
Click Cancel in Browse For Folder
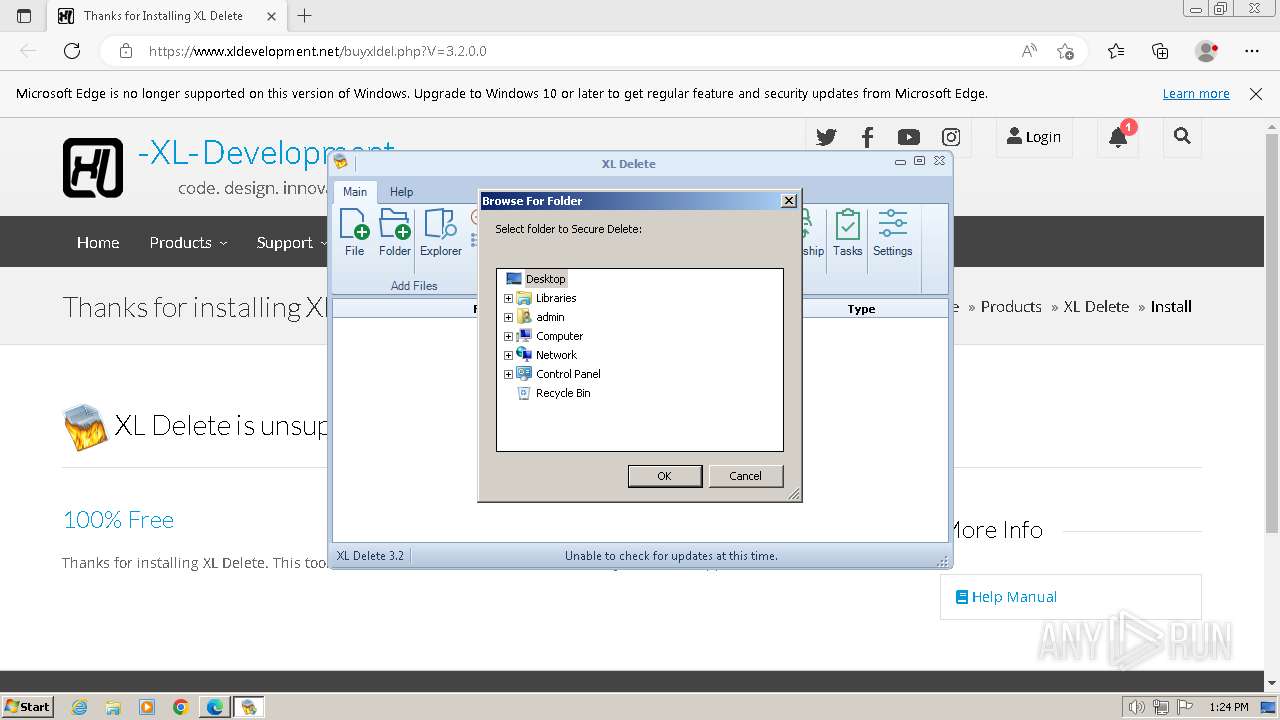pos(745,476)
